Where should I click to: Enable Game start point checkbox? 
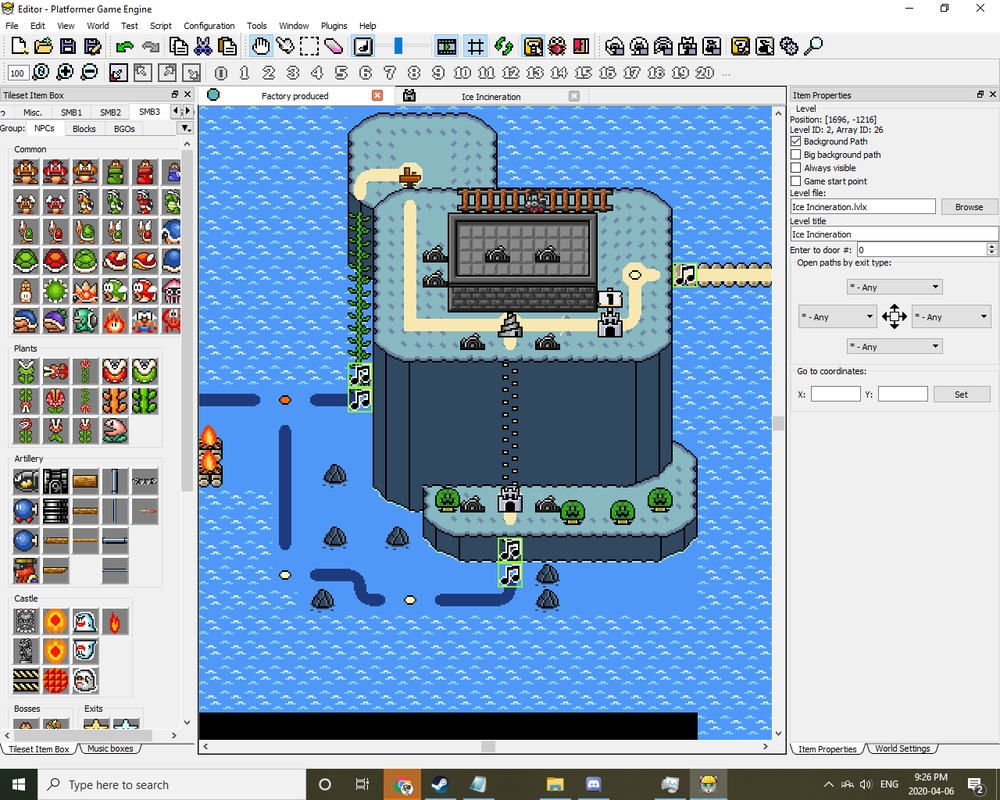click(x=795, y=181)
